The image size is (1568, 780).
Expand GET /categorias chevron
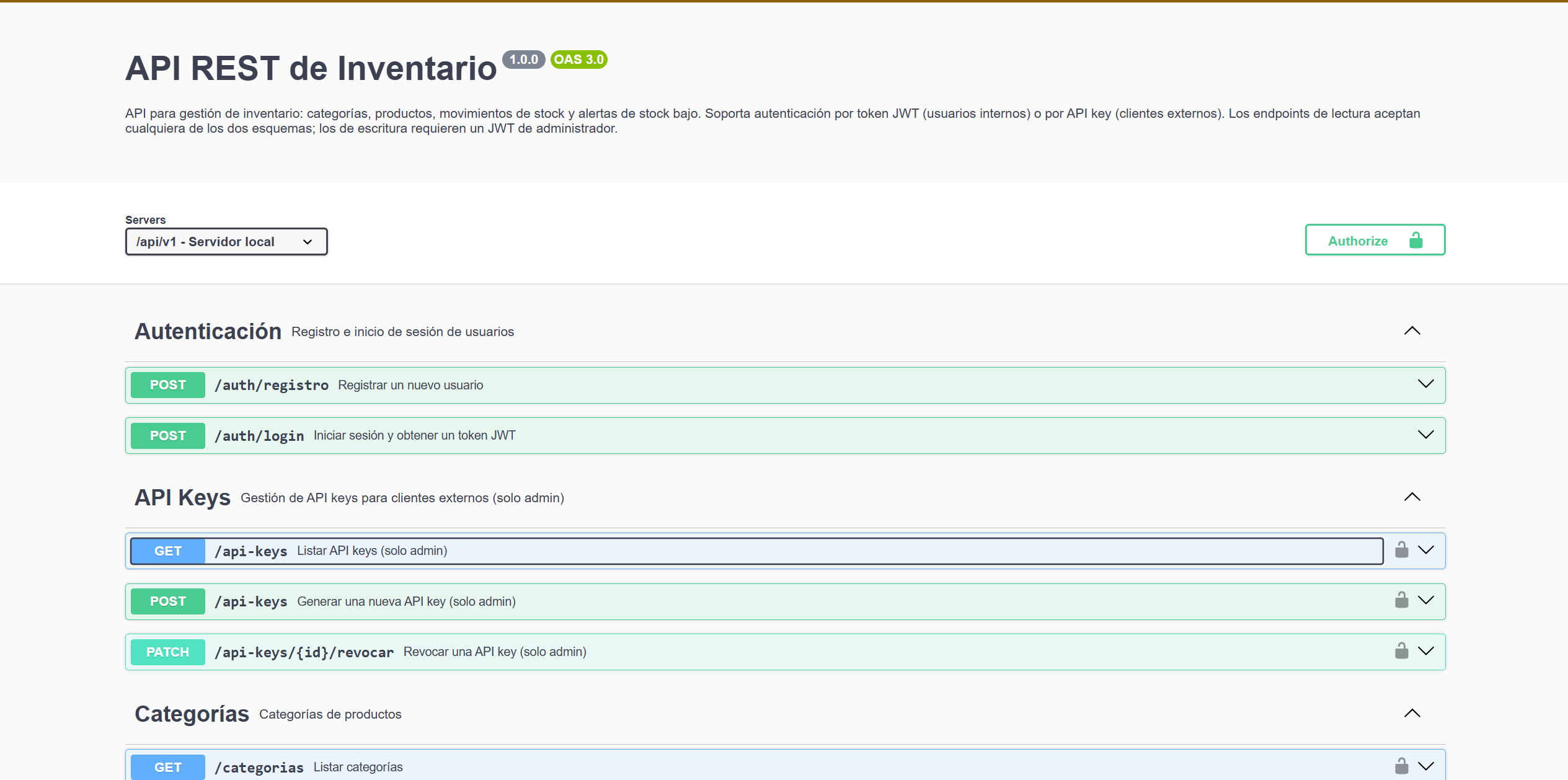point(1425,767)
